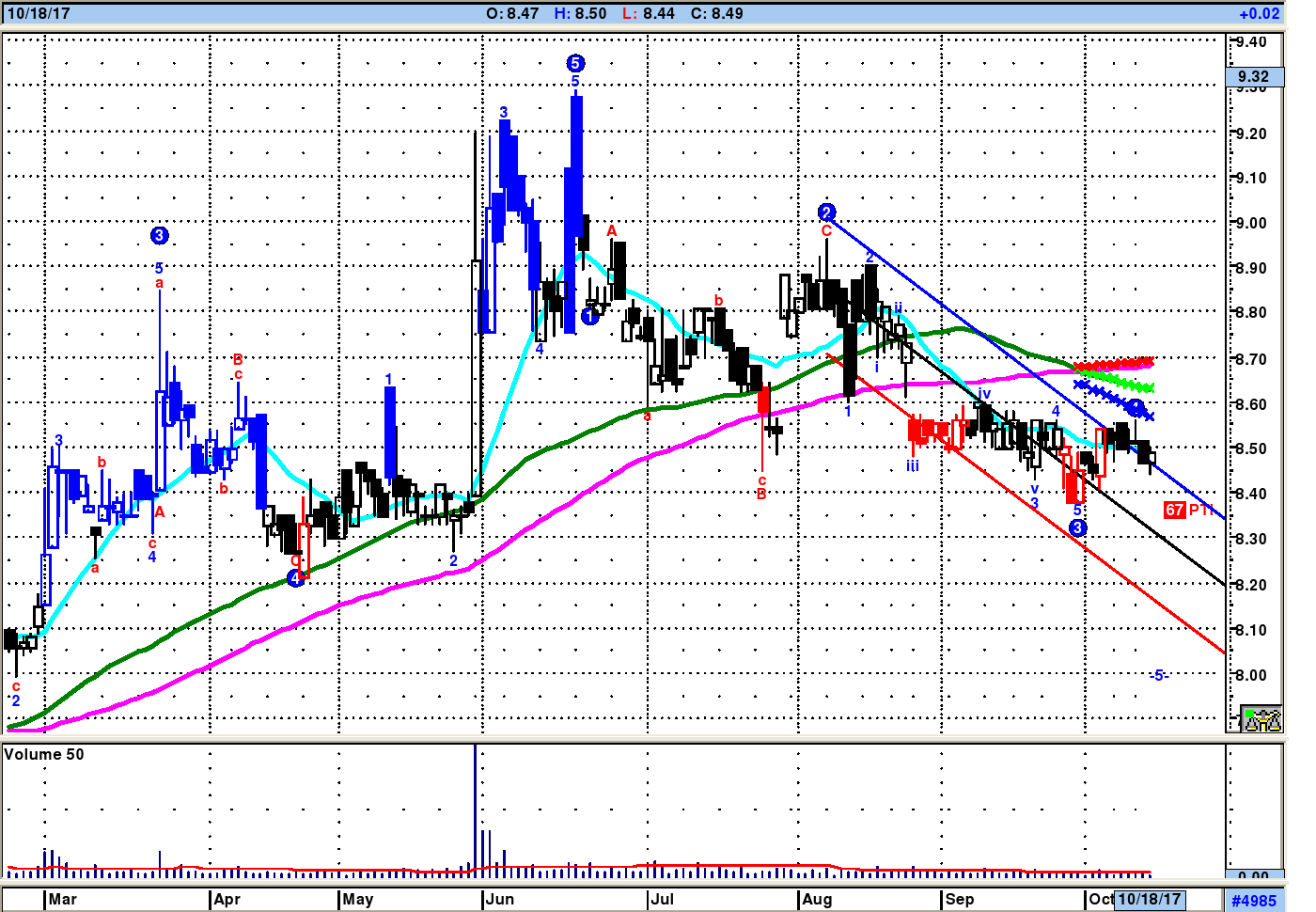
Task: Select the circled wave 3 marker below September low
Action: tap(1077, 528)
